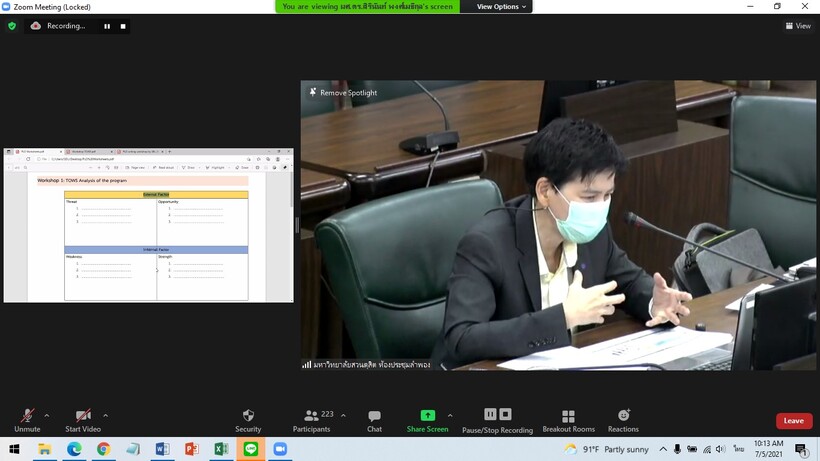Image resolution: width=820 pixels, height=461 pixels.
Task: Open the Wi-Fi network tray icon
Action: (707, 449)
